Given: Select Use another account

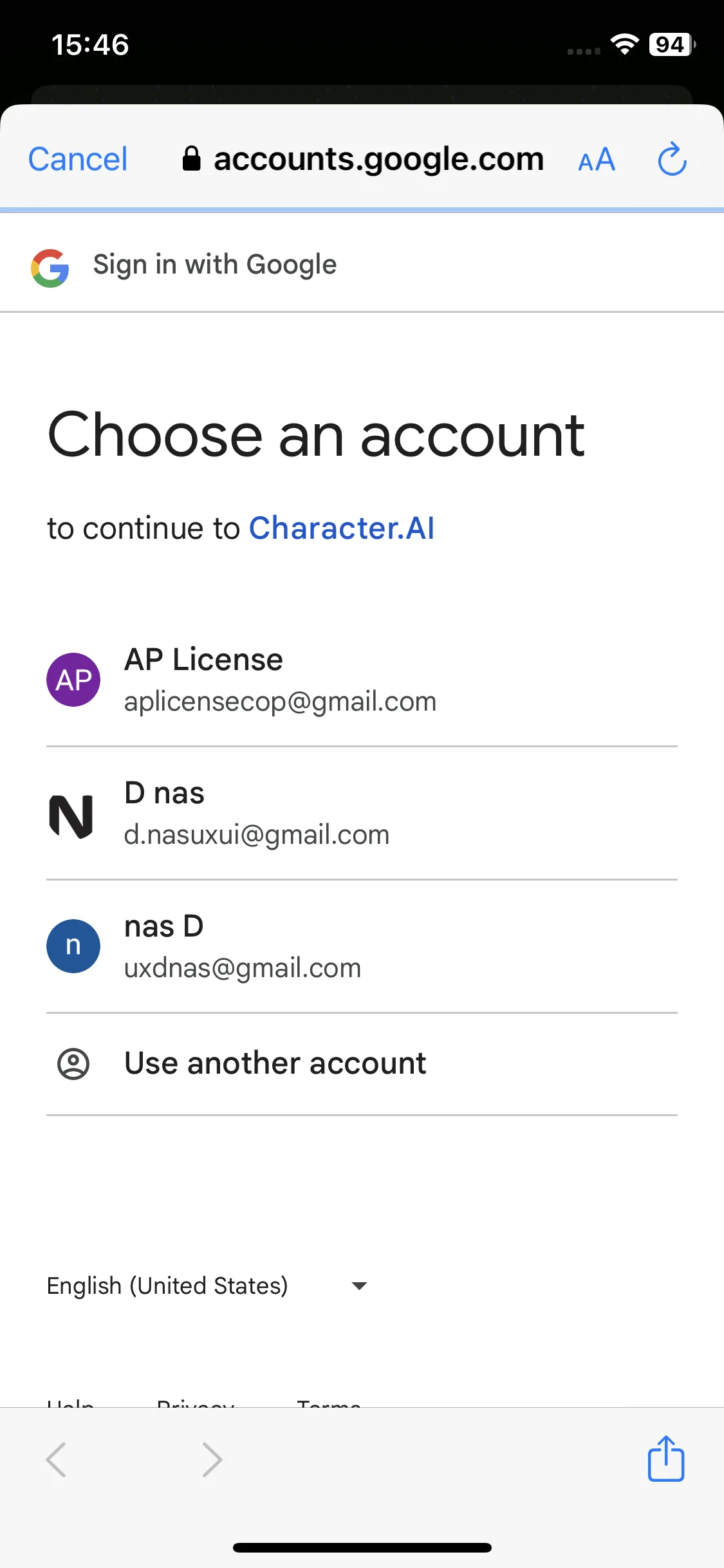Looking at the screenshot, I should coord(362,1064).
